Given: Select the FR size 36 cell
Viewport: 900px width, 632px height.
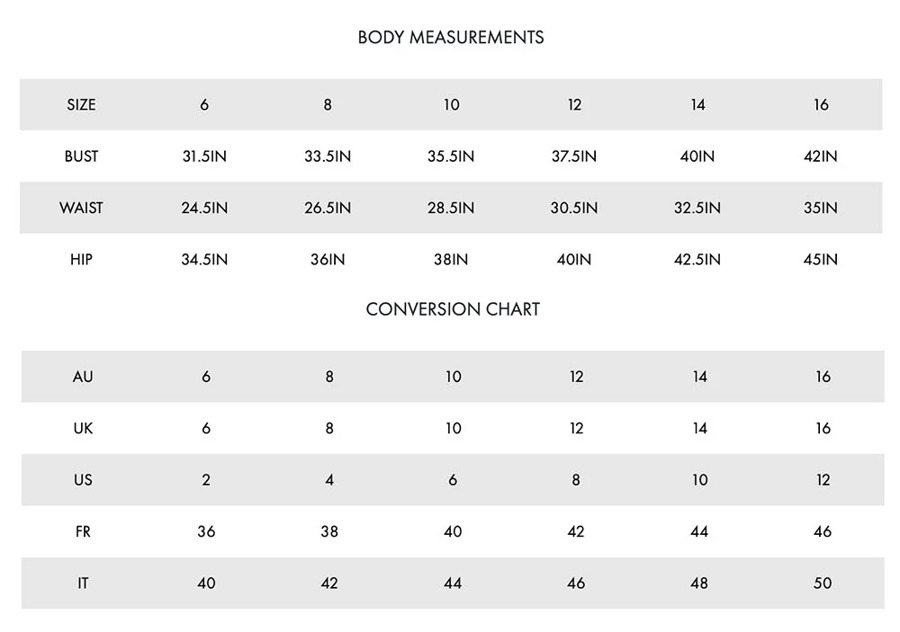Looking at the screenshot, I should pyautogui.click(x=206, y=532).
